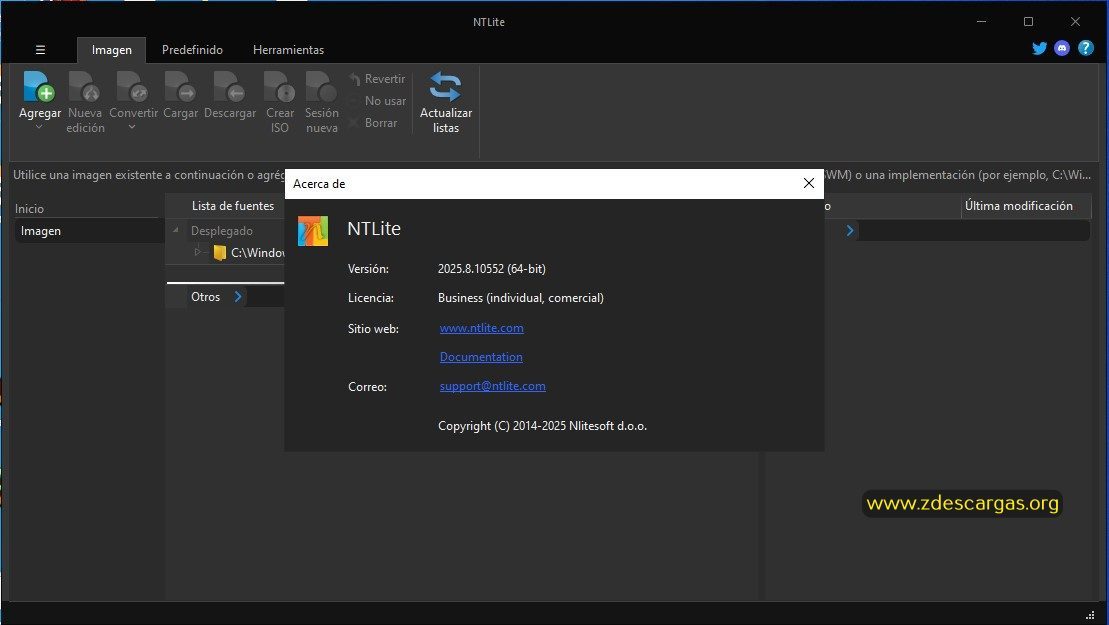Screen dimensions: 1109x625
Task: Click the Agregar image icon
Action: tap(39, 86)
